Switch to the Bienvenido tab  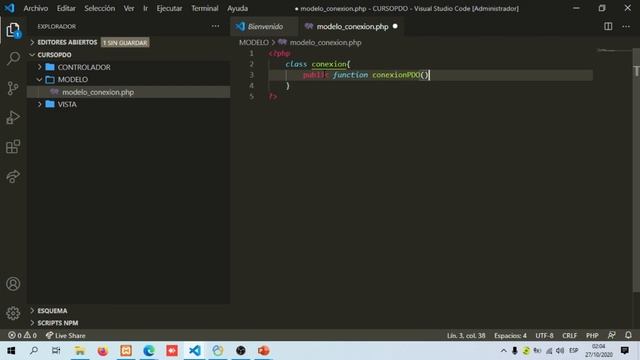coord(265,27)
